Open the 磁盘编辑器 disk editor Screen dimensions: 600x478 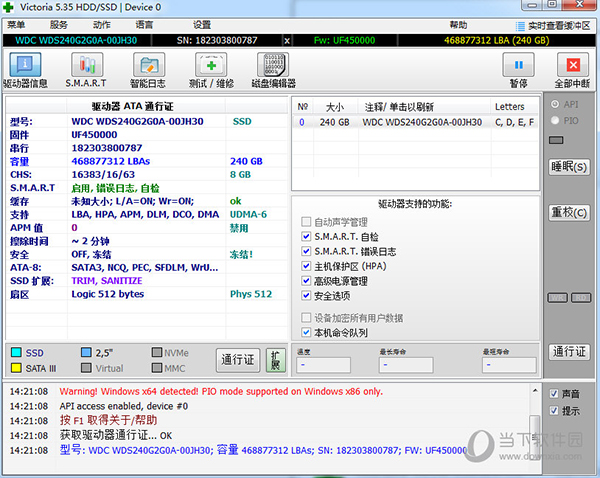click(x=276, y=67)
